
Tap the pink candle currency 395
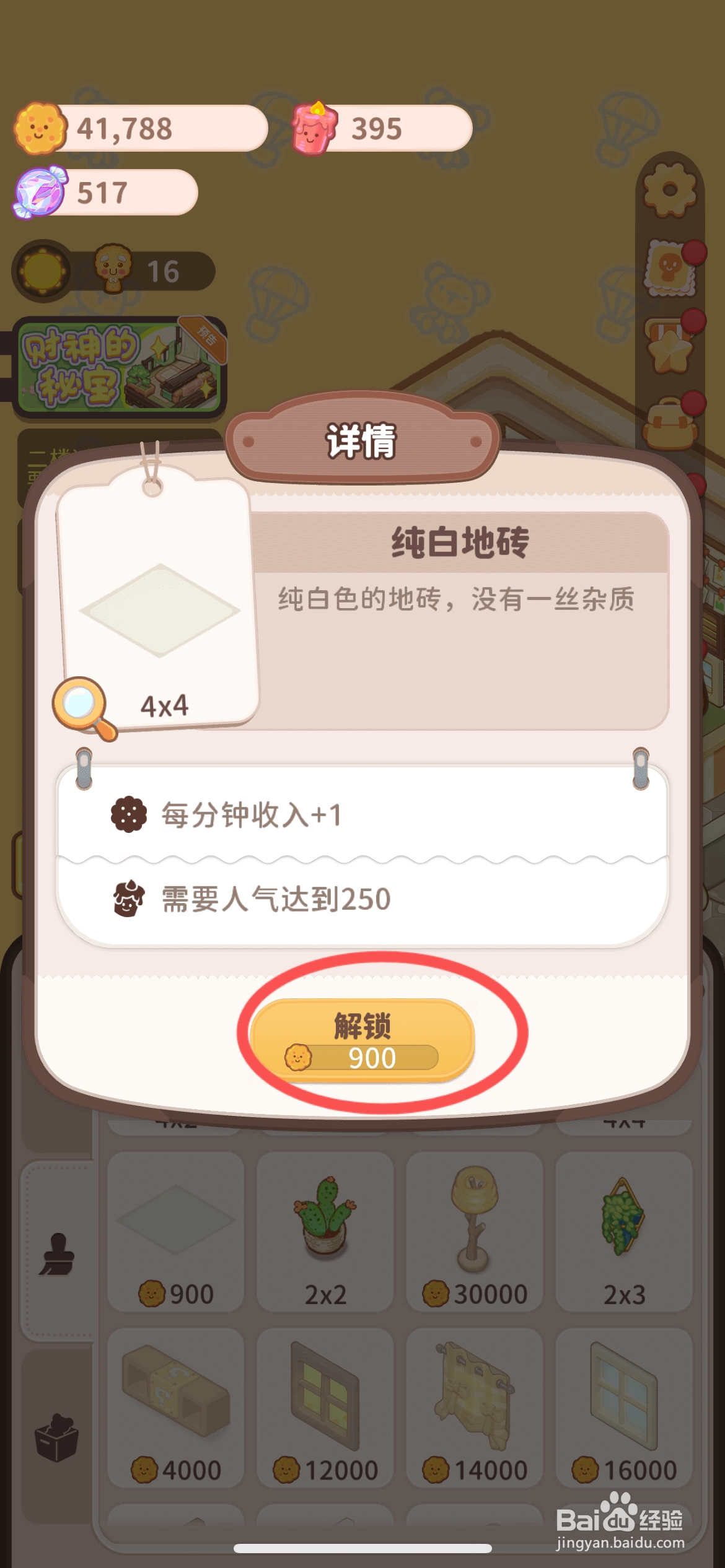382,128
